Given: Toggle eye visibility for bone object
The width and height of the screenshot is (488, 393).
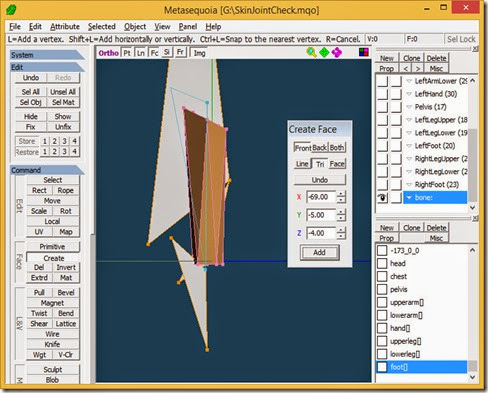Looking at the screenshot, I should coord(382,198).
